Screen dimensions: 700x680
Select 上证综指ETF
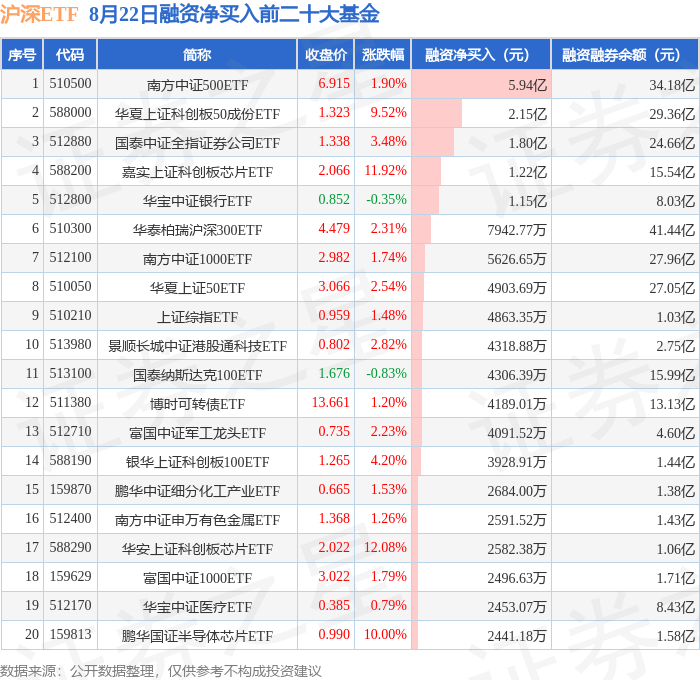(197, 317)
